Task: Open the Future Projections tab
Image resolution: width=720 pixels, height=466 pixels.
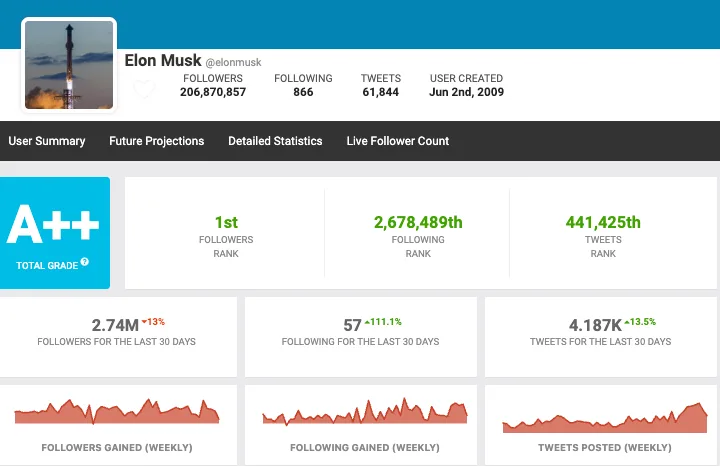Action: coord(157,141)
